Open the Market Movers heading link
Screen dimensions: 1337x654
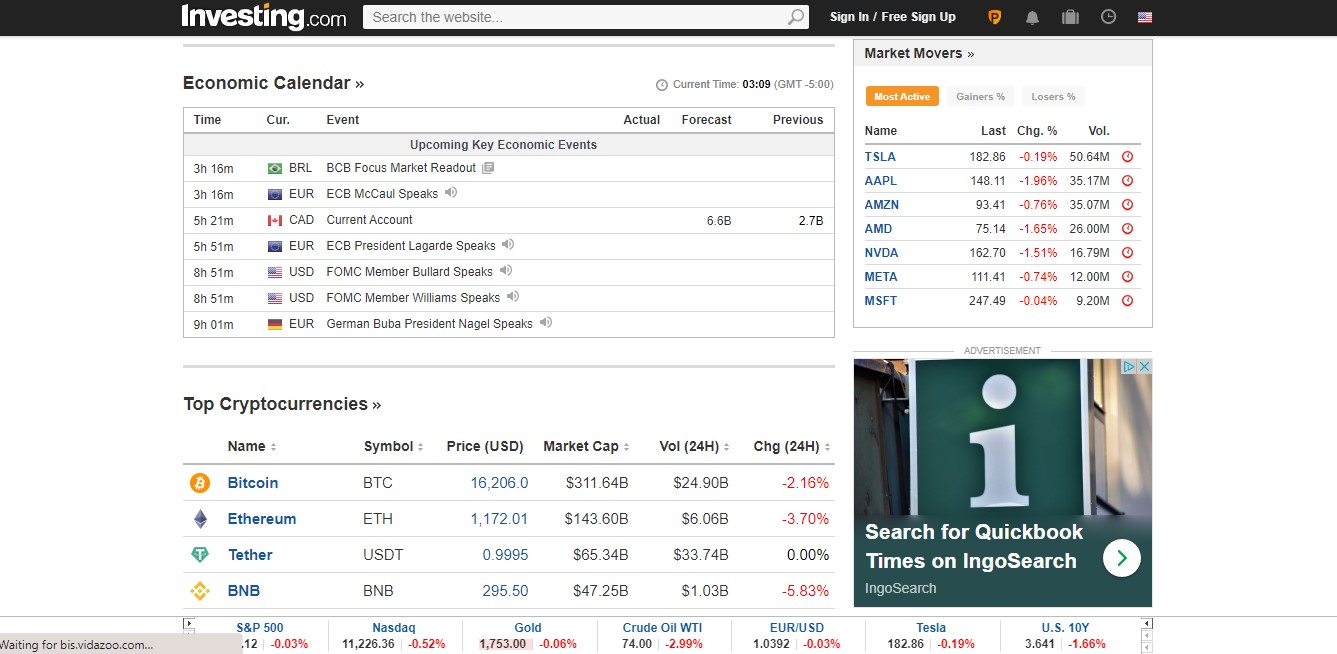pos(919,53)
